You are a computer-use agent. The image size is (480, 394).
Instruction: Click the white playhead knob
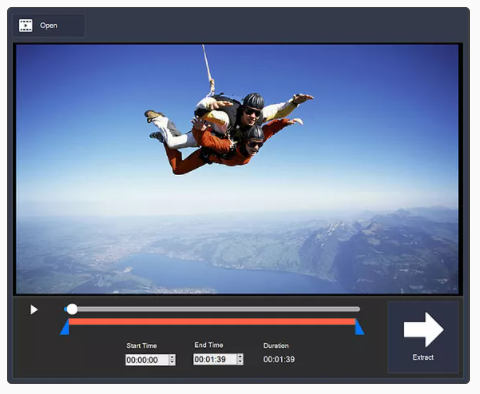click(x=72, y=309)
